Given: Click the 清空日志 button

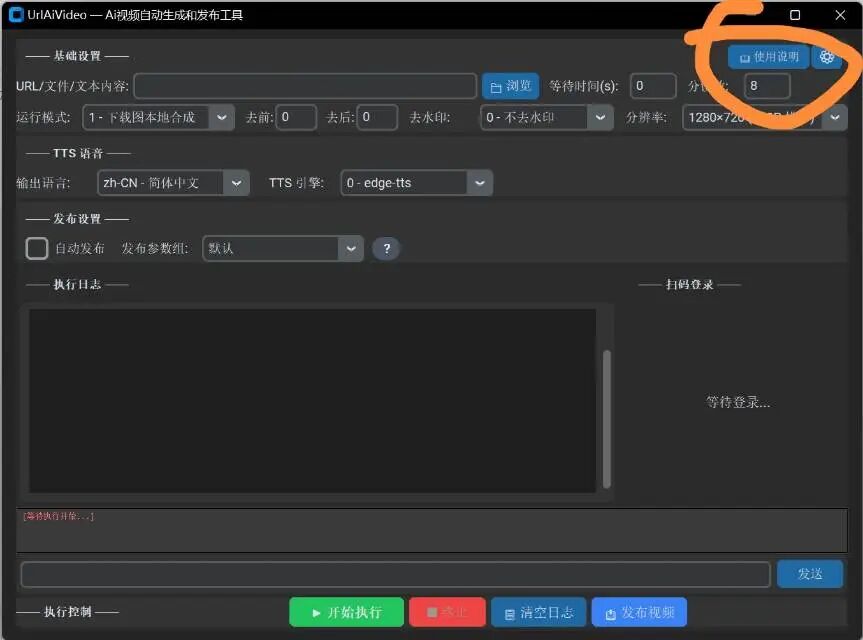Looking at the screenshot, I should click(x=538, y=612).
